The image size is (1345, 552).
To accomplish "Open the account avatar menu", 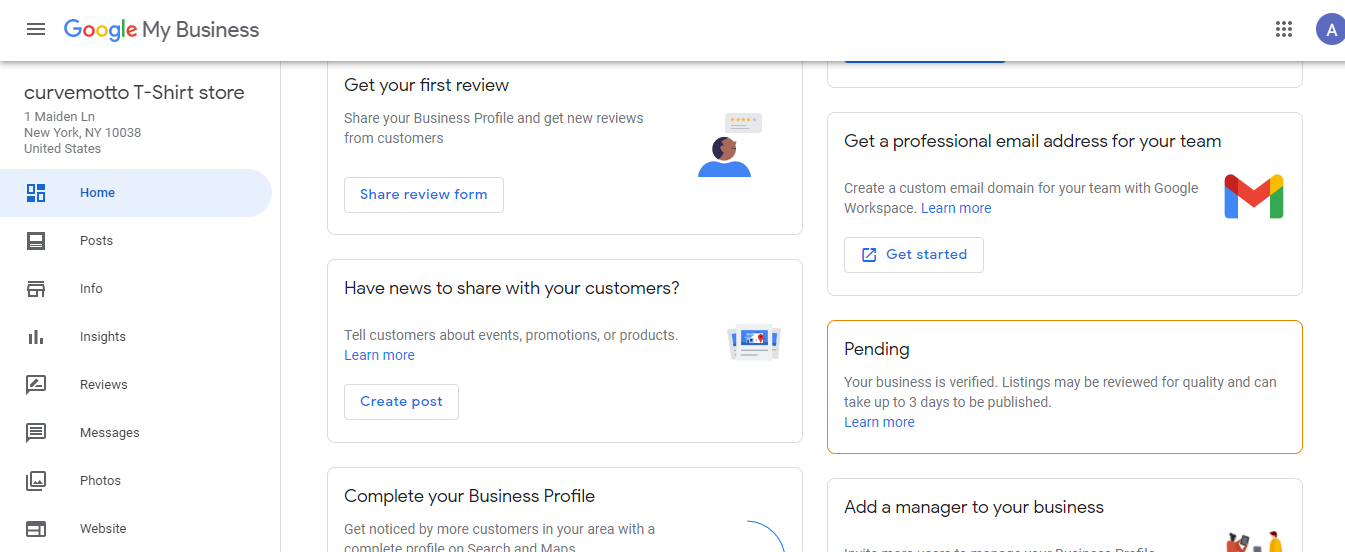I will pyautogui.click(x=1330, y=29).
